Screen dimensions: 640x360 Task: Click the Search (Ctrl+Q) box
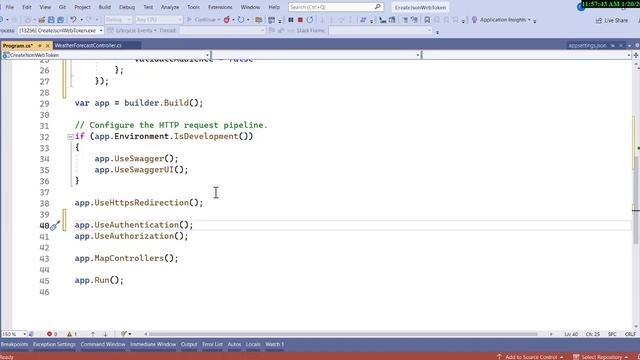[336, 7]
